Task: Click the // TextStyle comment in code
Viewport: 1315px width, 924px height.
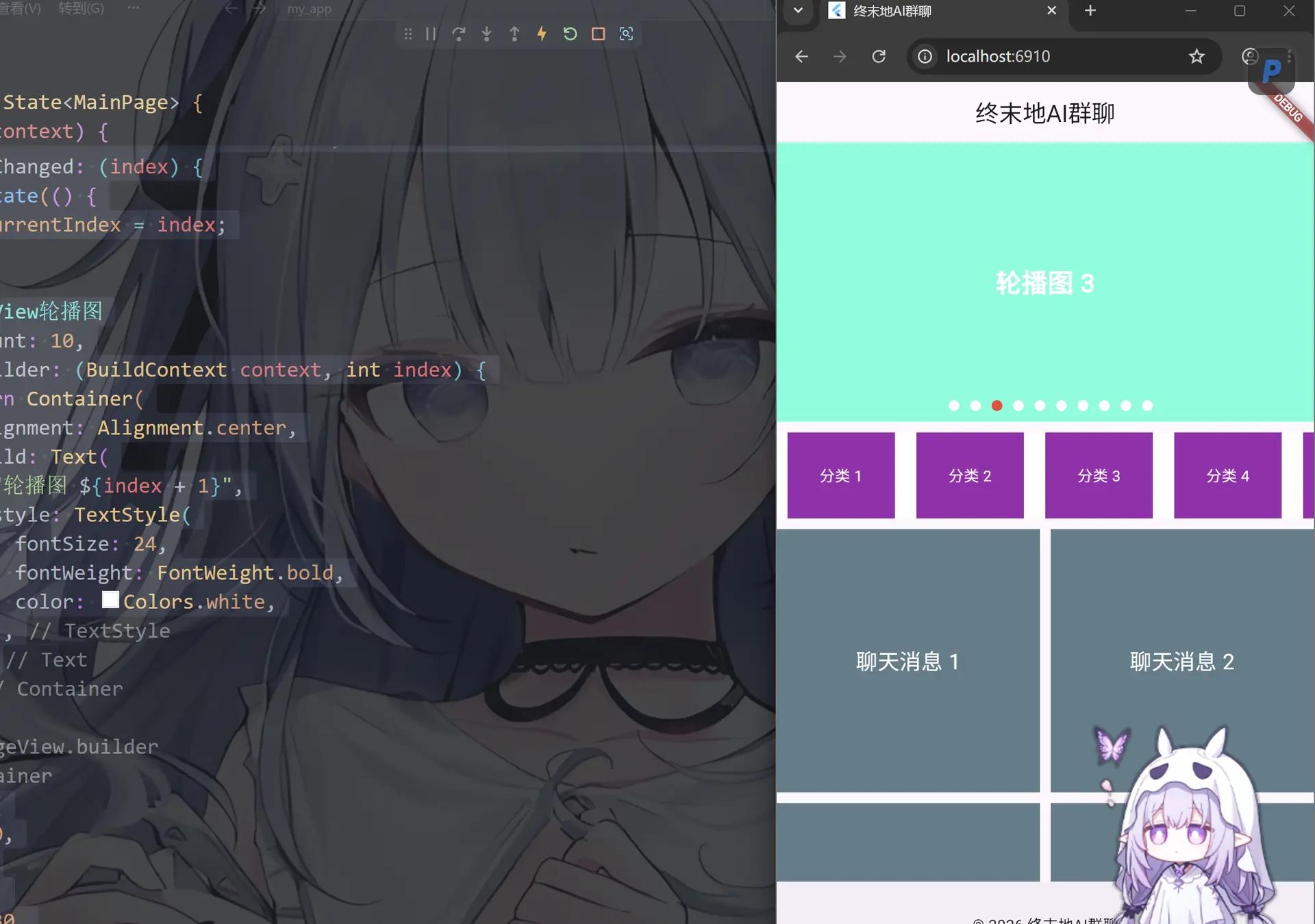Action: click(100, 631)
